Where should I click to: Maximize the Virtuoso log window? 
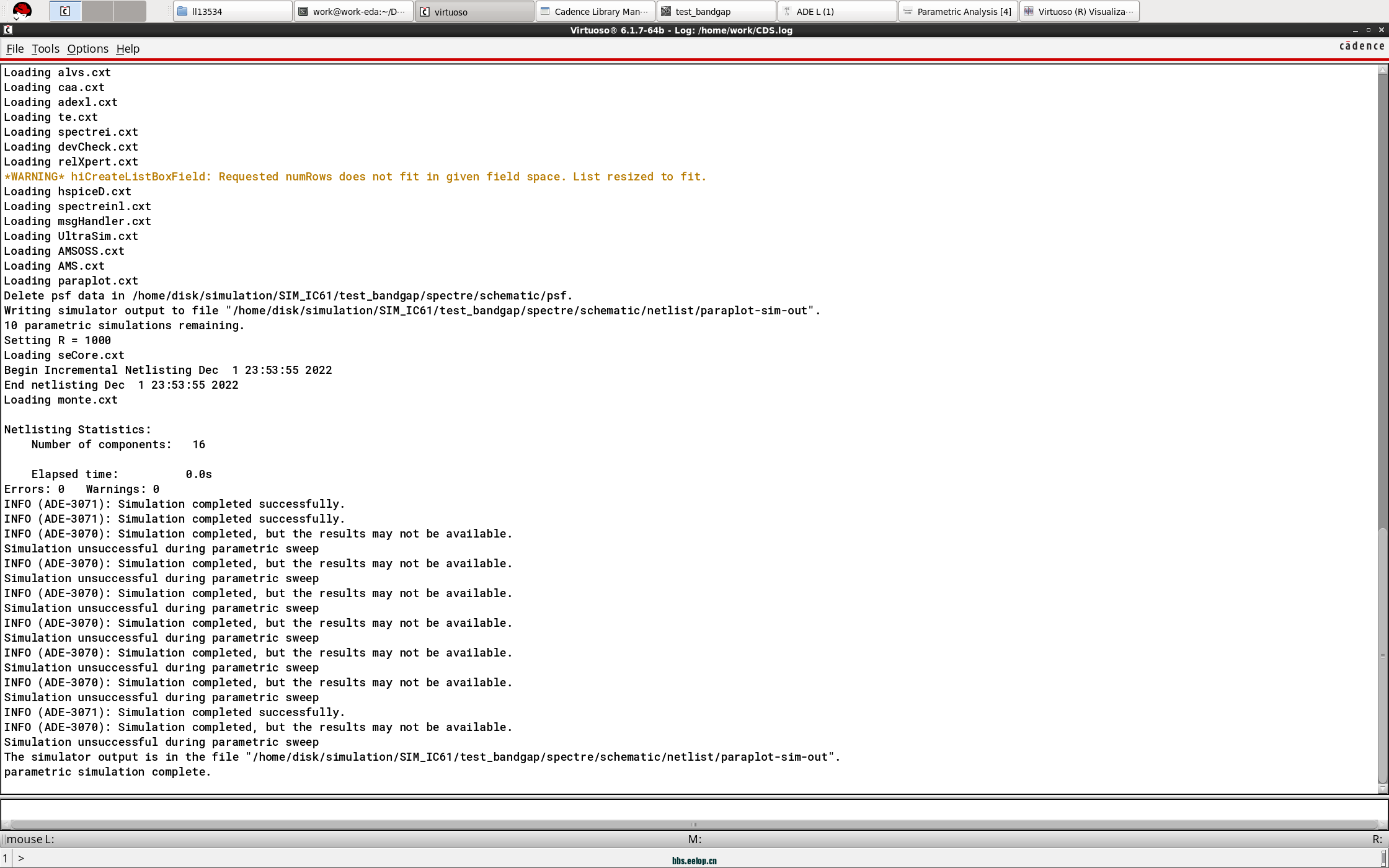tap(1368, 30)
